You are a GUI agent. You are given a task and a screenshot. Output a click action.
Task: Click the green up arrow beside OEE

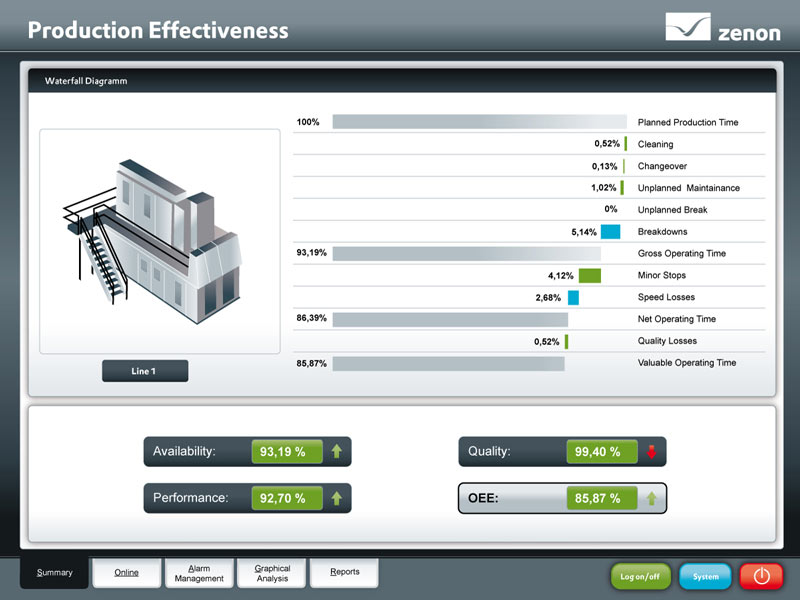click(652, 497)
